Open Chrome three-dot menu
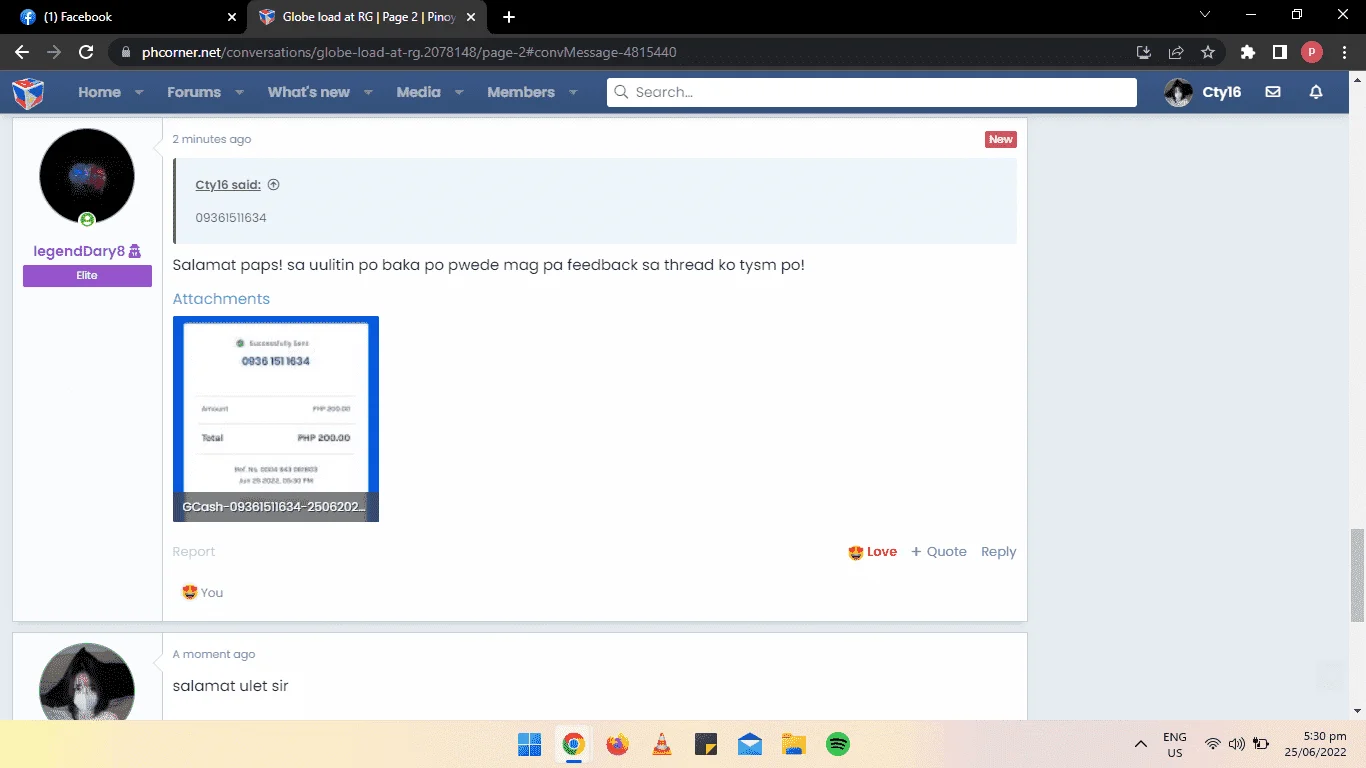The width and height of the screenshot is (1366, 768). (x=1345, y=52)
